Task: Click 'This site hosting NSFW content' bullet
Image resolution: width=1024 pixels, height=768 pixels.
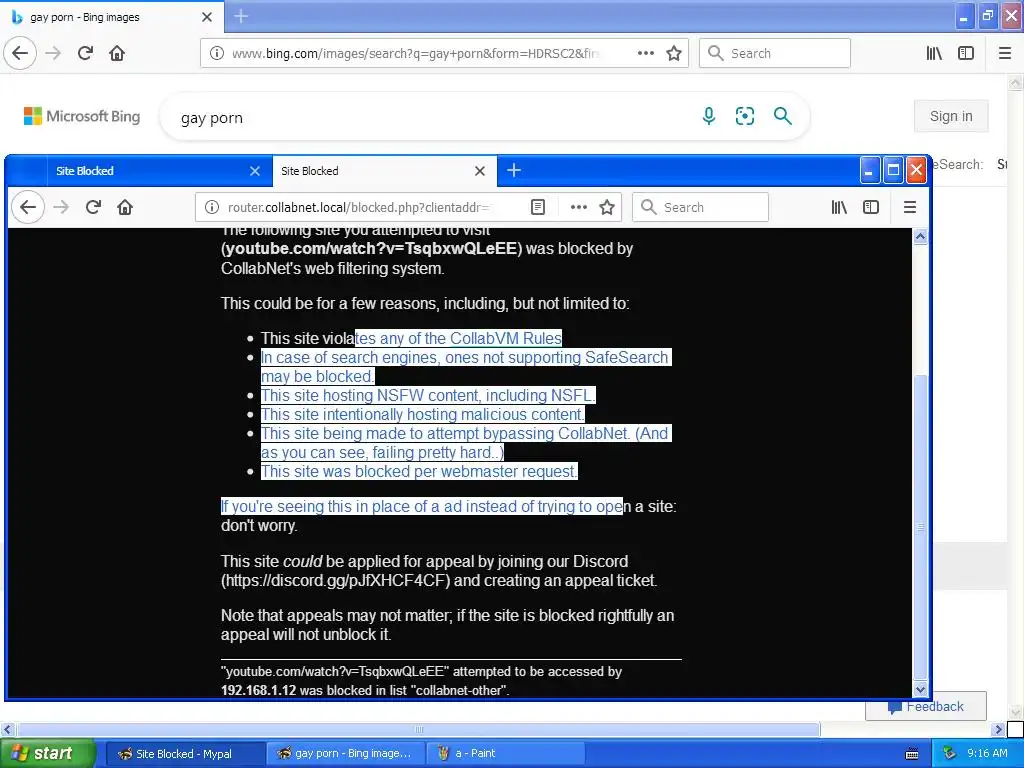Action: click(428, 395)
